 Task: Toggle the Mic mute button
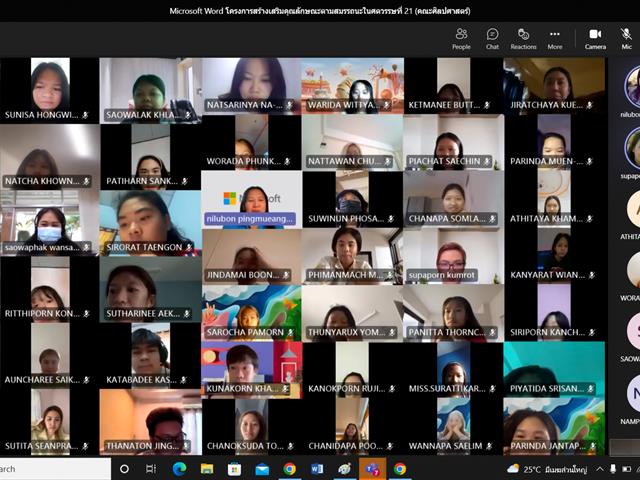click(626, 39)
